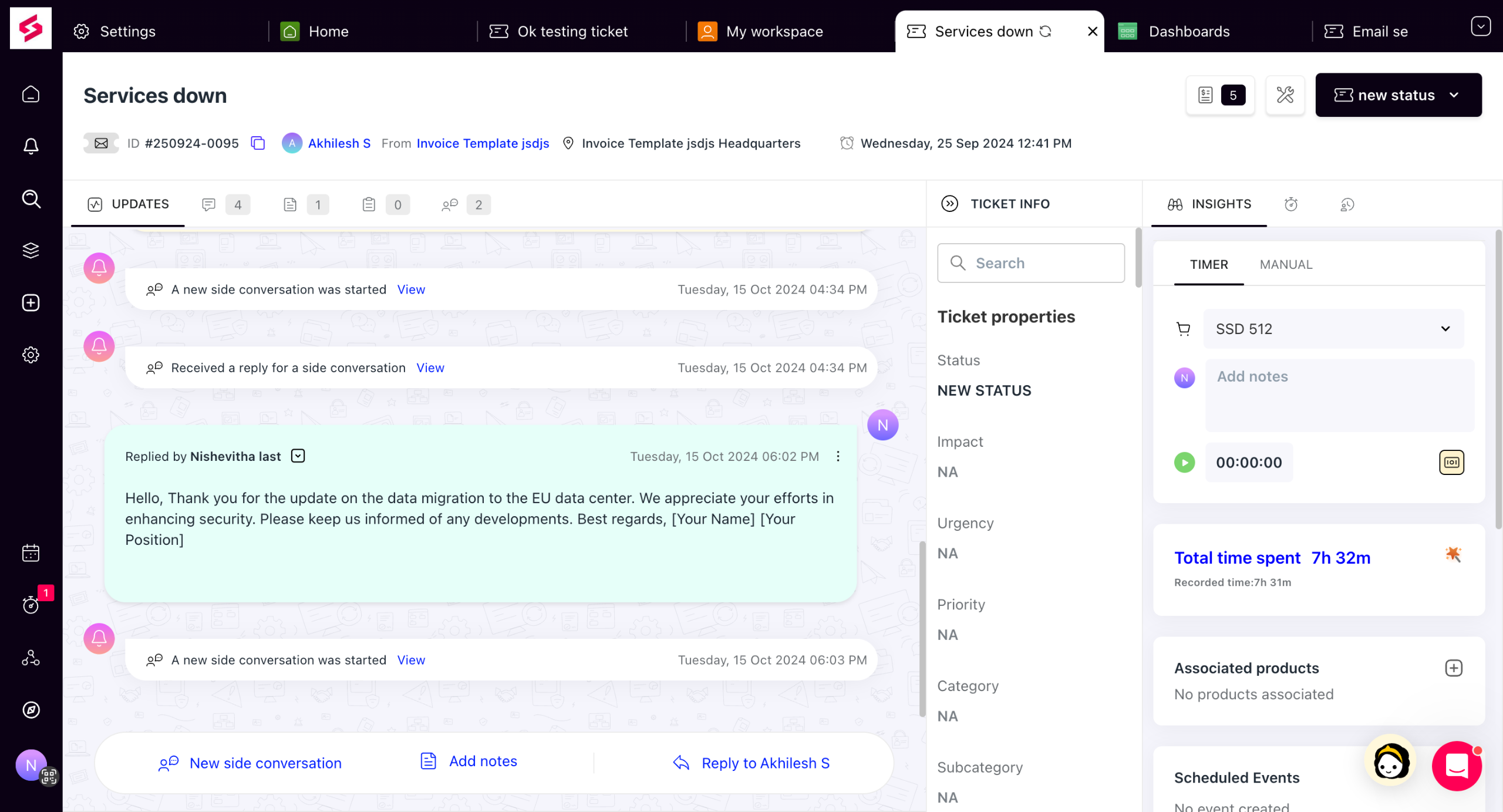Click the ticket properties Search field

1031,263
